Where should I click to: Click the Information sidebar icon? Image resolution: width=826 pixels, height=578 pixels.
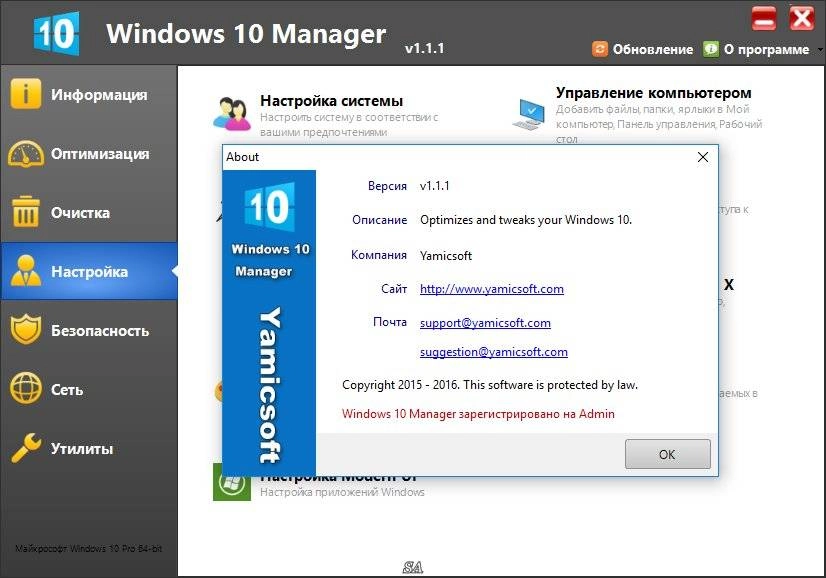click(x=25, y=94)
